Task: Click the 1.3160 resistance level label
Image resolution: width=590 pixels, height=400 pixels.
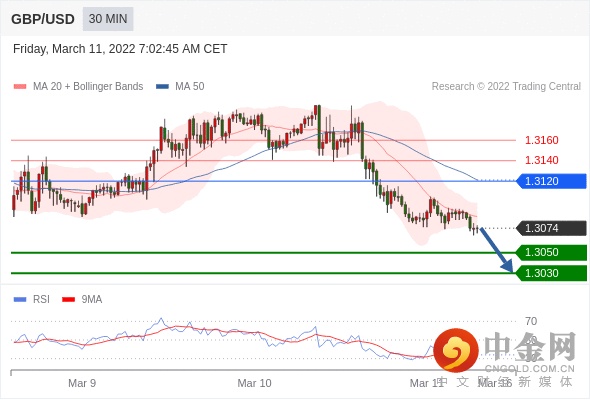Action: [x=542, y=140]
